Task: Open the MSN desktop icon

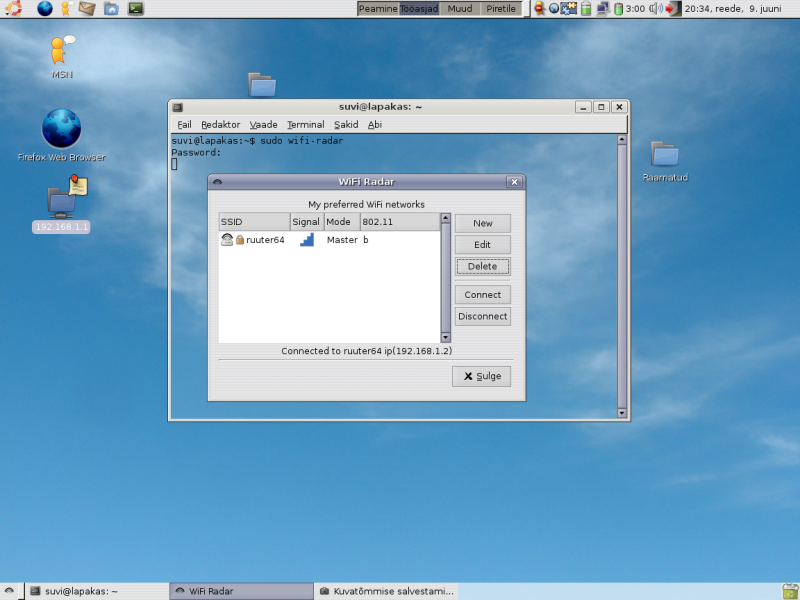Action: (x=62, y=57)
